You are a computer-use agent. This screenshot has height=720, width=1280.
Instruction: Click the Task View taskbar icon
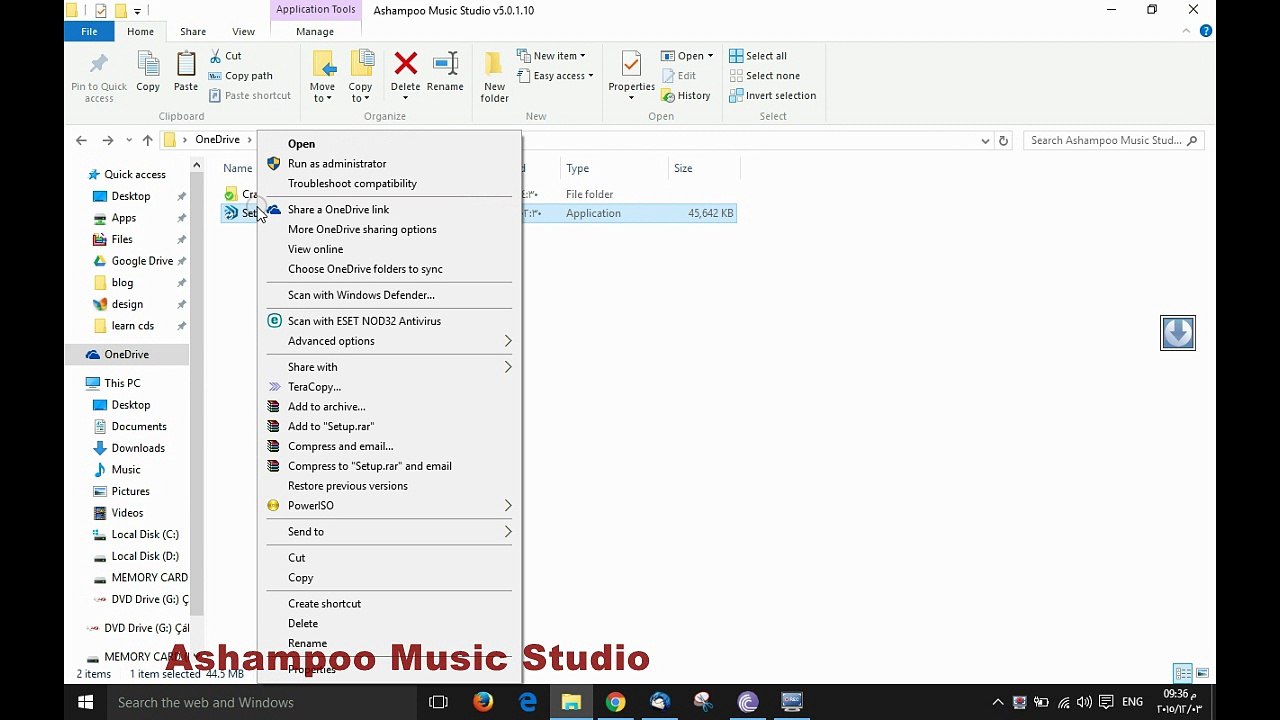(x=438, y=702)
